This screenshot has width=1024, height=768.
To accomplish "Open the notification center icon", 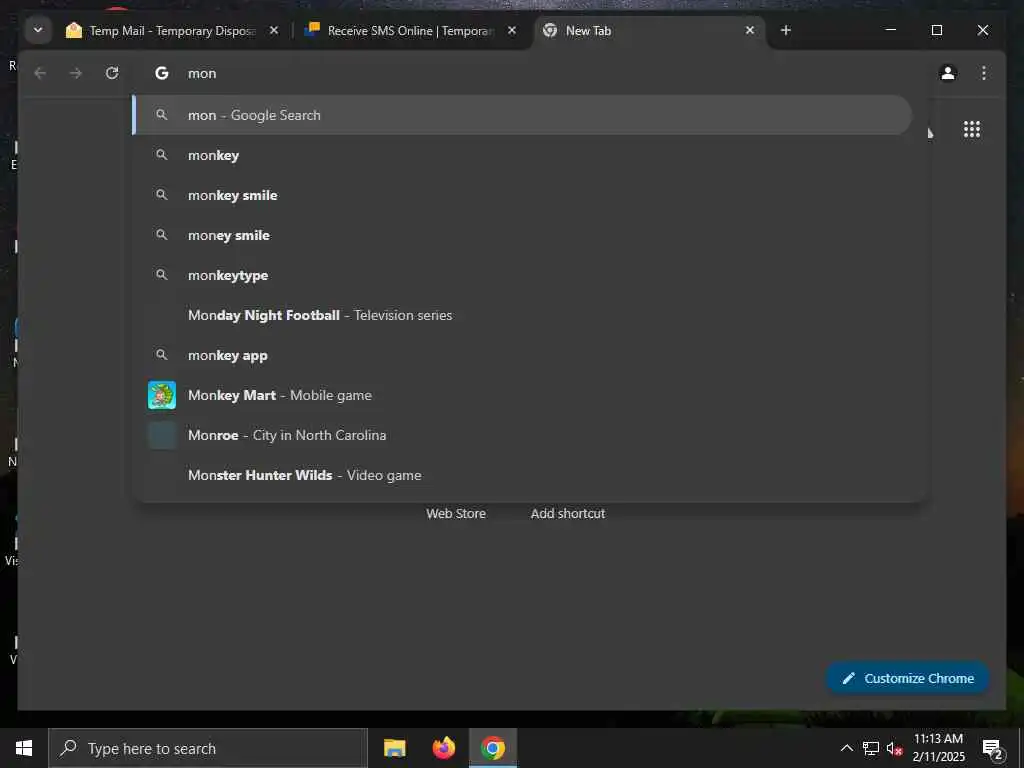I will click(992, 748).
